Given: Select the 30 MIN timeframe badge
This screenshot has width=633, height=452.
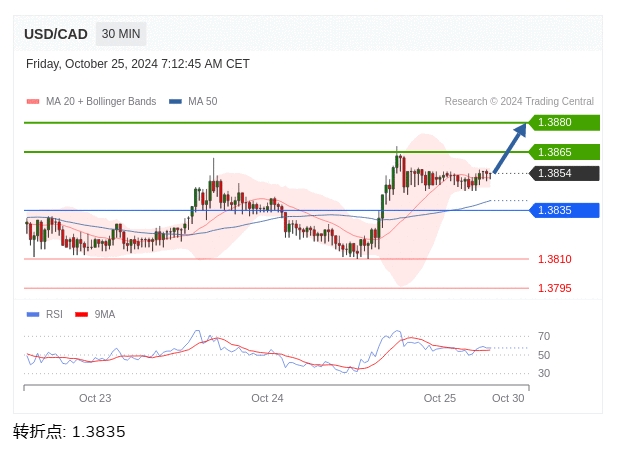Looking at the screenshot, I should (121, 34).
